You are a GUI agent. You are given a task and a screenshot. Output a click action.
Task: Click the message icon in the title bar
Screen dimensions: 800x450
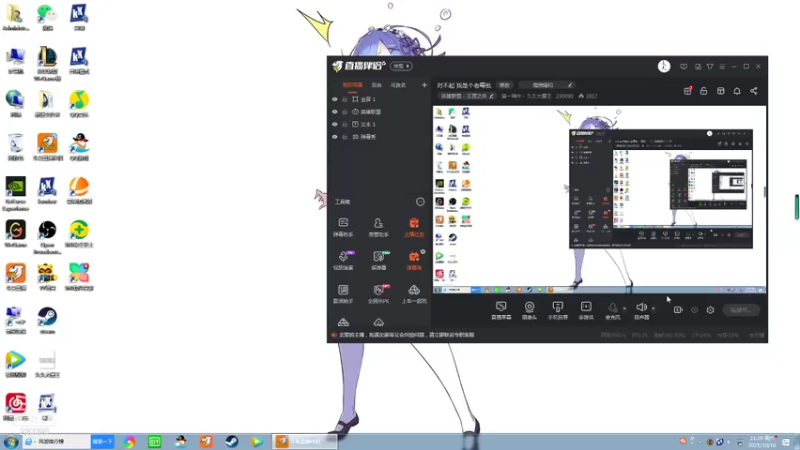click(684, 66)
